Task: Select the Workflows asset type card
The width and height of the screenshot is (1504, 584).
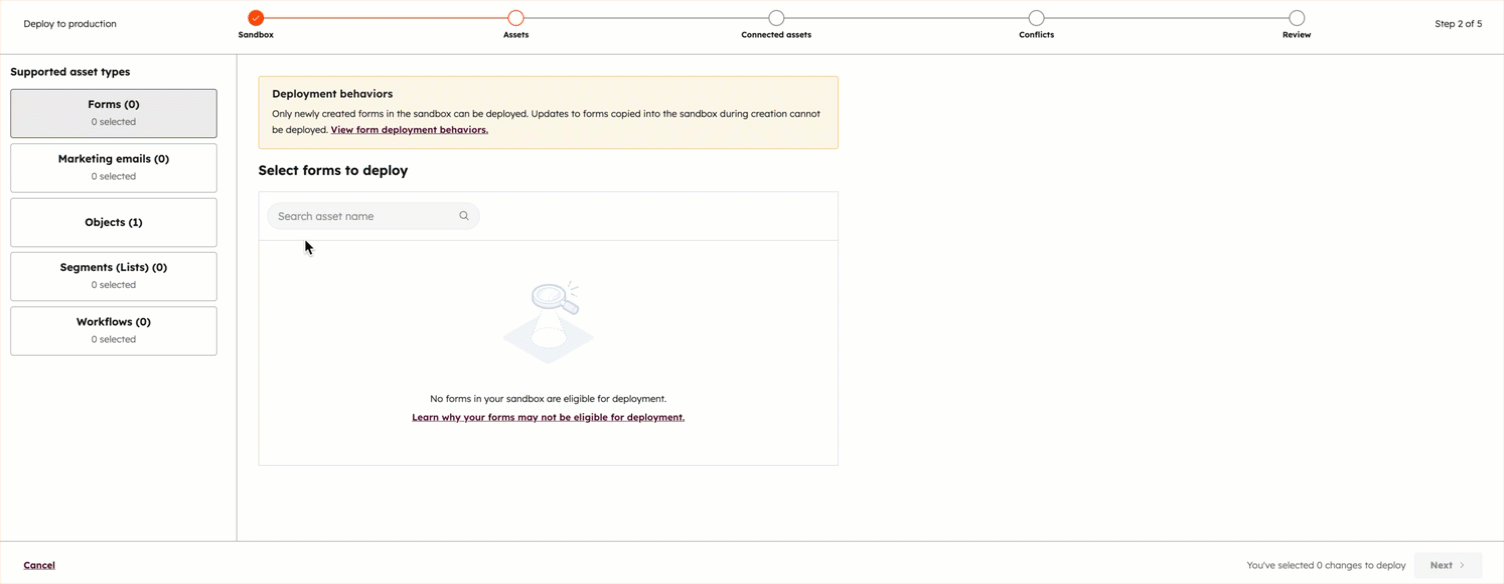Action: (x=113, y=331)
